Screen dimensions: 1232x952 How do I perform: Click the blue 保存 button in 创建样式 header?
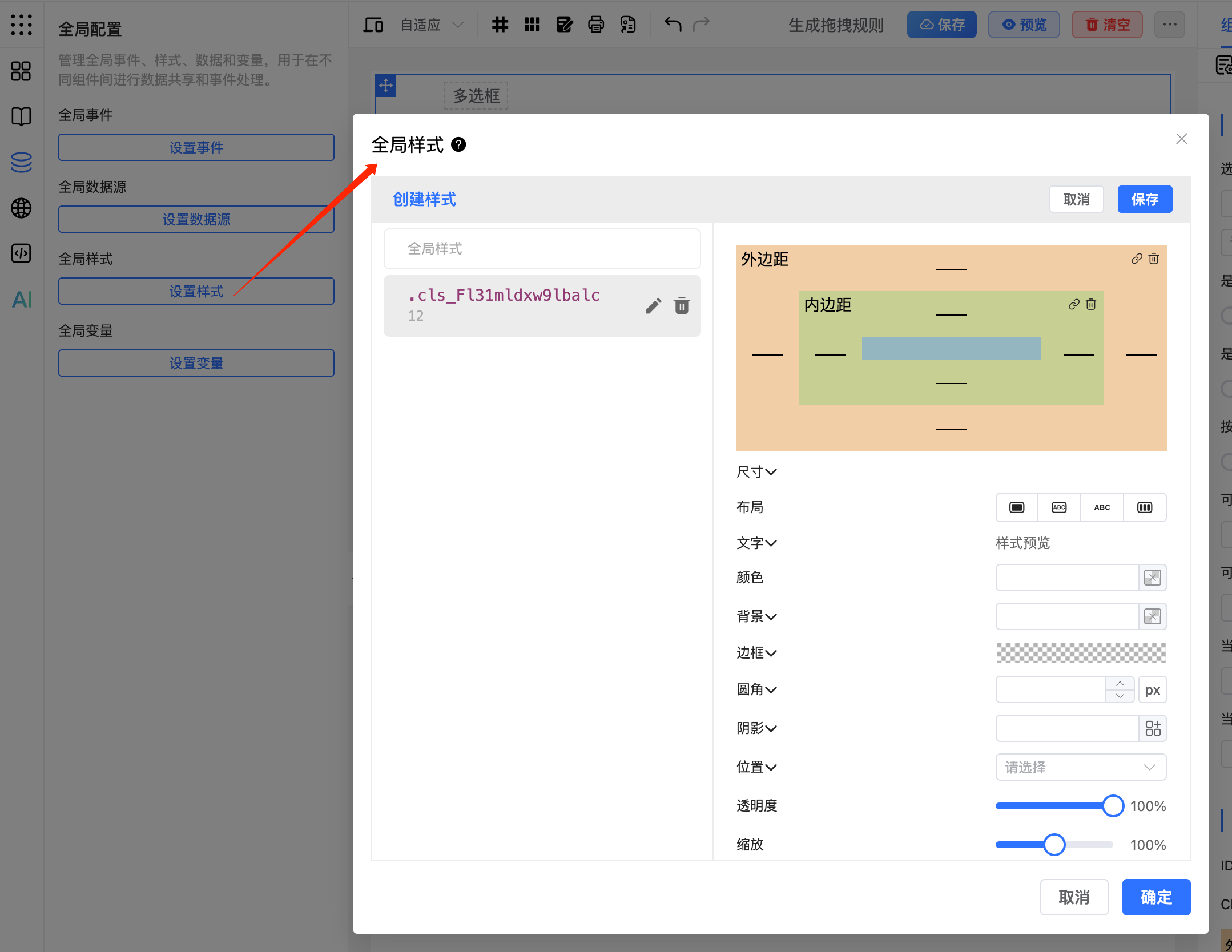pyautogui.click(x=1145, y=200)
